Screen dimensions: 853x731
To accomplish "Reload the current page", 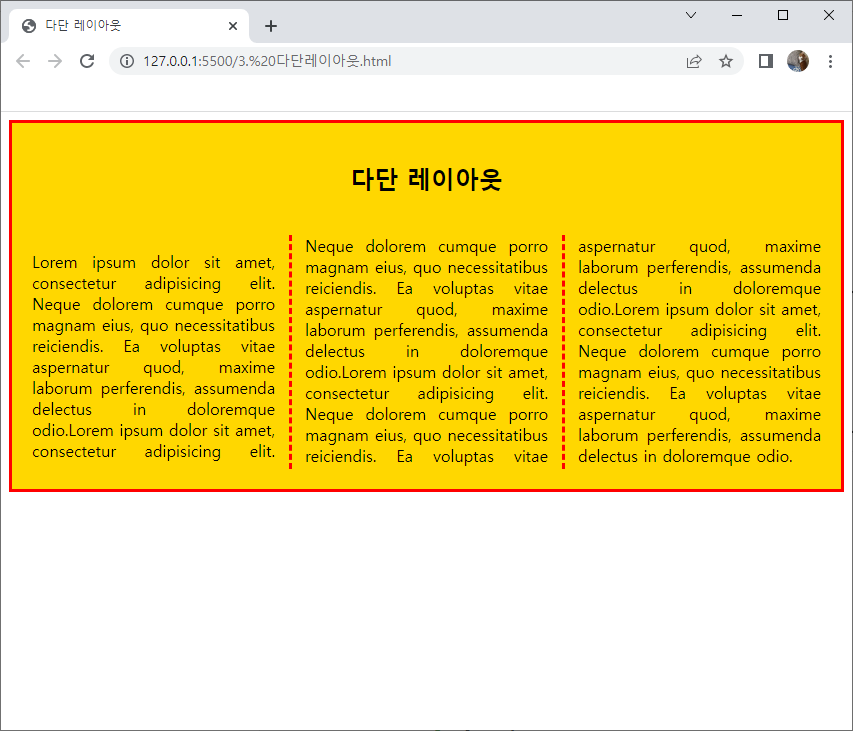I will point(87,61).
